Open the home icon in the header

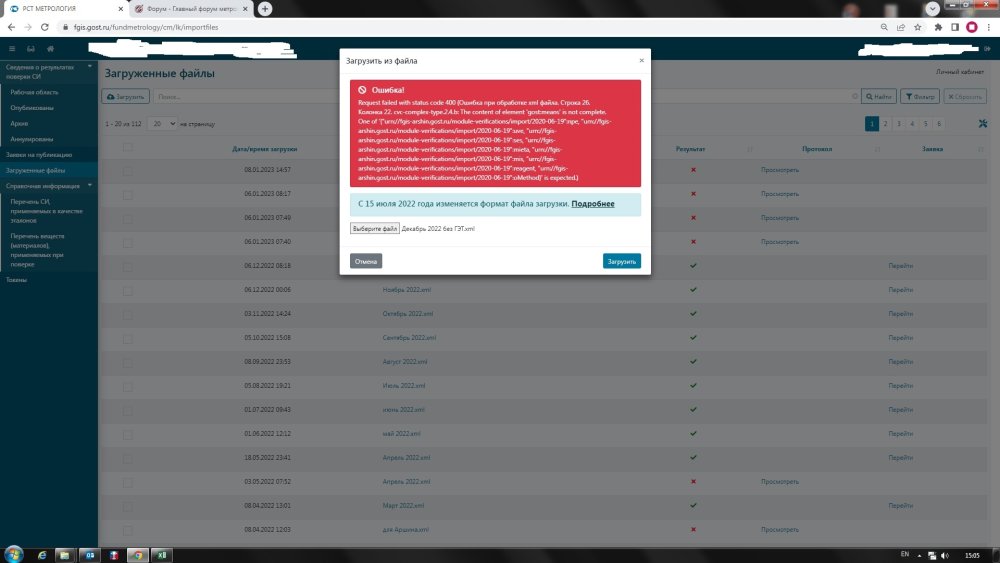[x=50, y=48]
